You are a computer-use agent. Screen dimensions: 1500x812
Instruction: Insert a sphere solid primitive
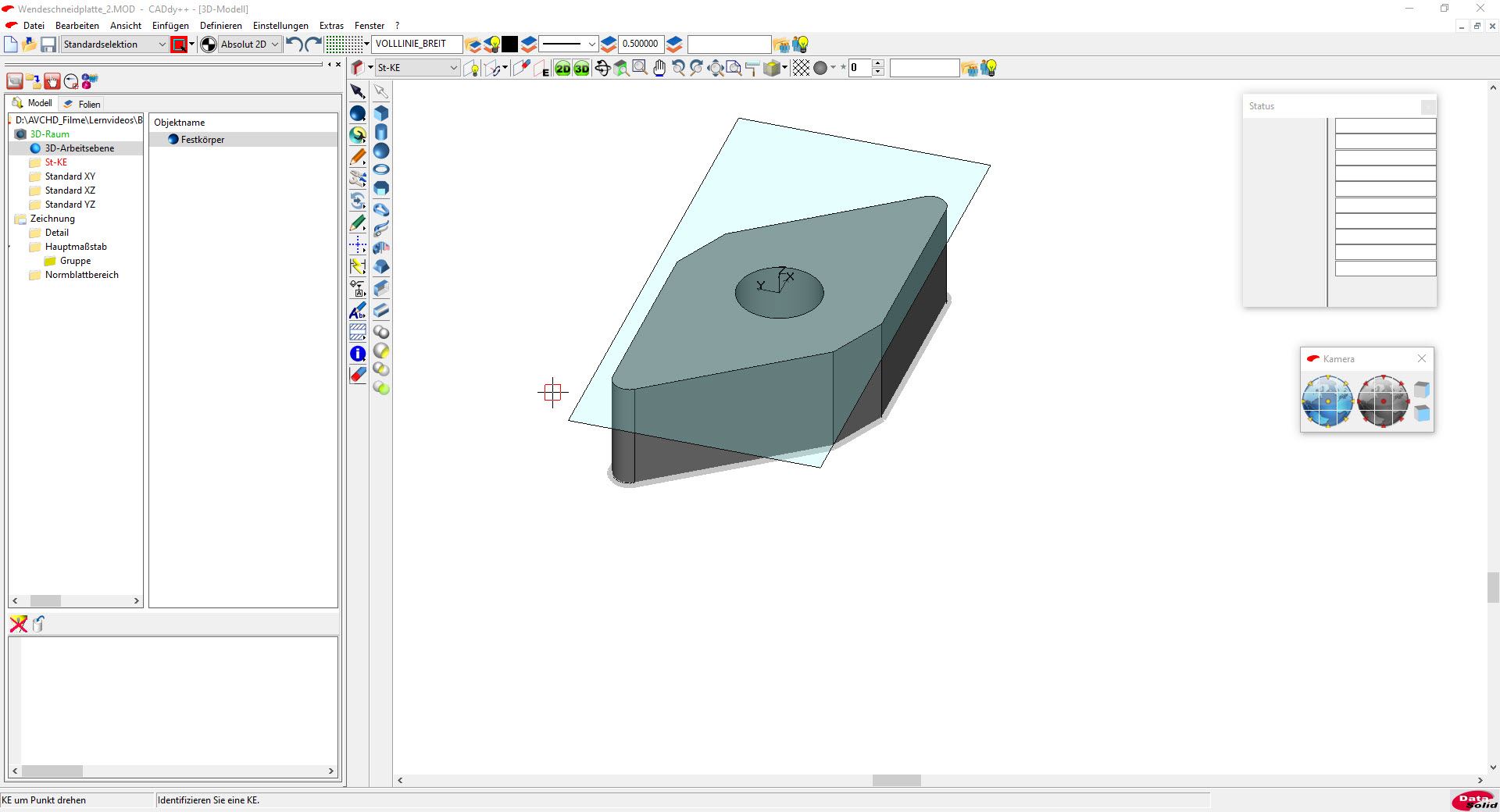click(381, 151)
